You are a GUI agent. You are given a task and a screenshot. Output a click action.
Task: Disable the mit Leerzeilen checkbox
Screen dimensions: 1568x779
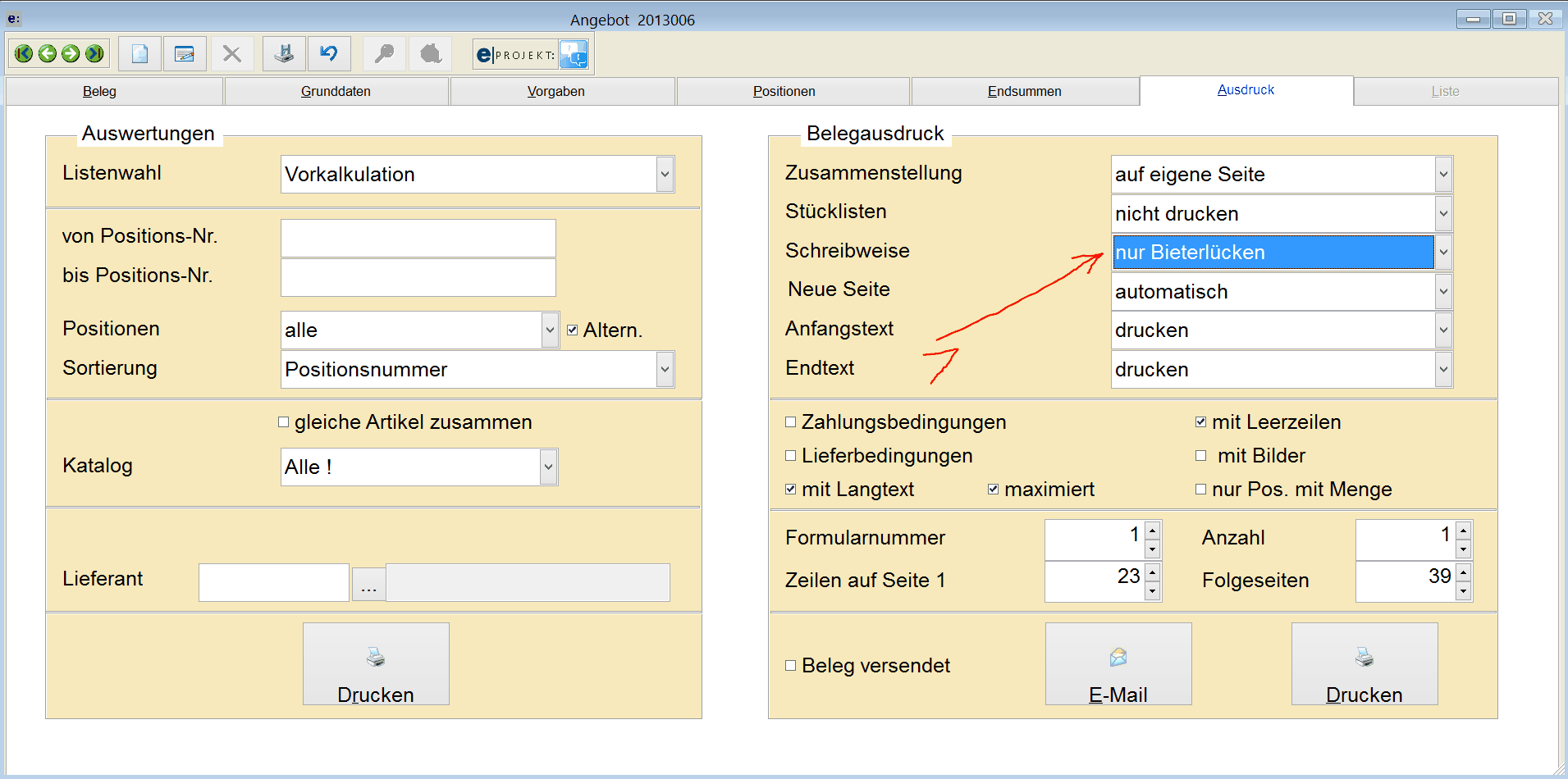1200,422
